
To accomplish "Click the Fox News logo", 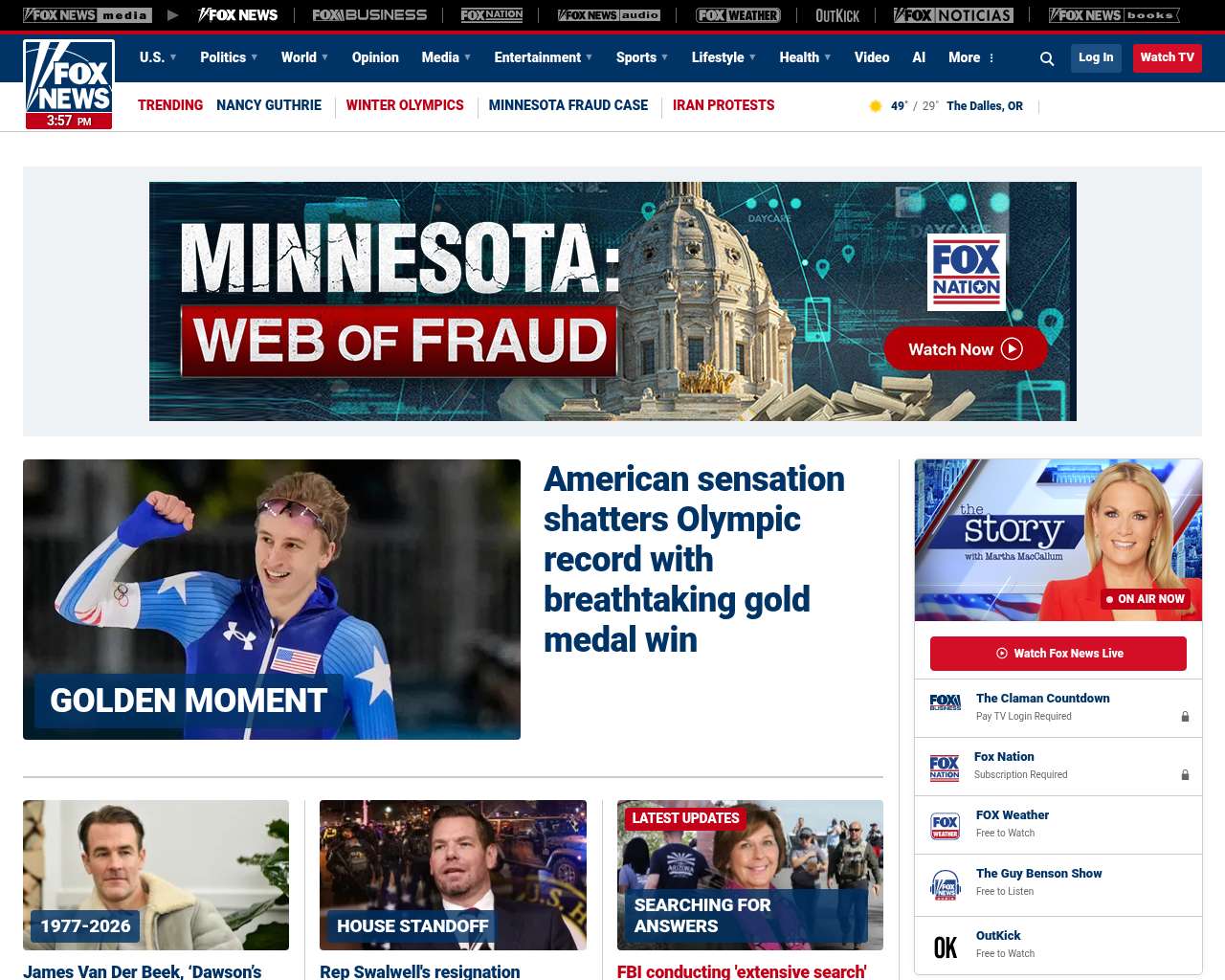I will pos(69,84).
